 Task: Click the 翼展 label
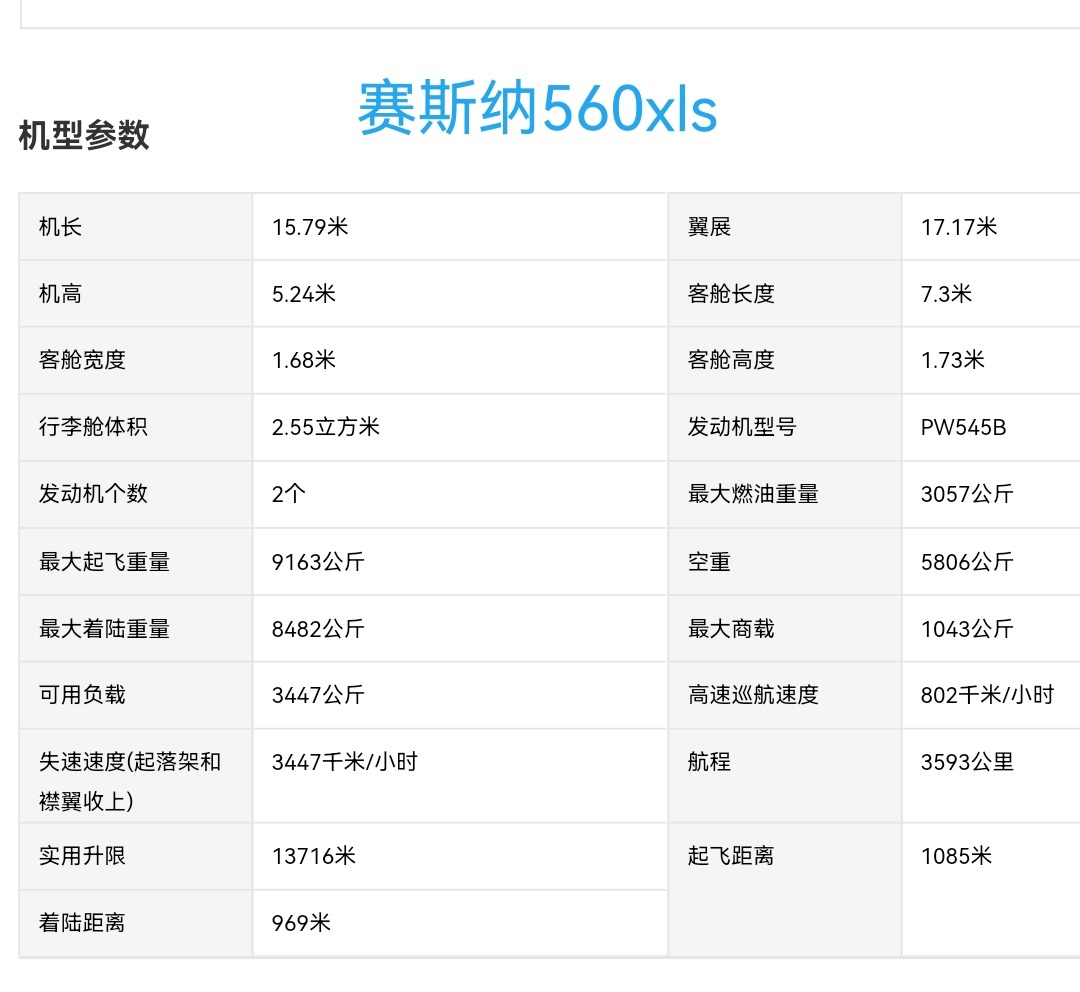(709, 227)
